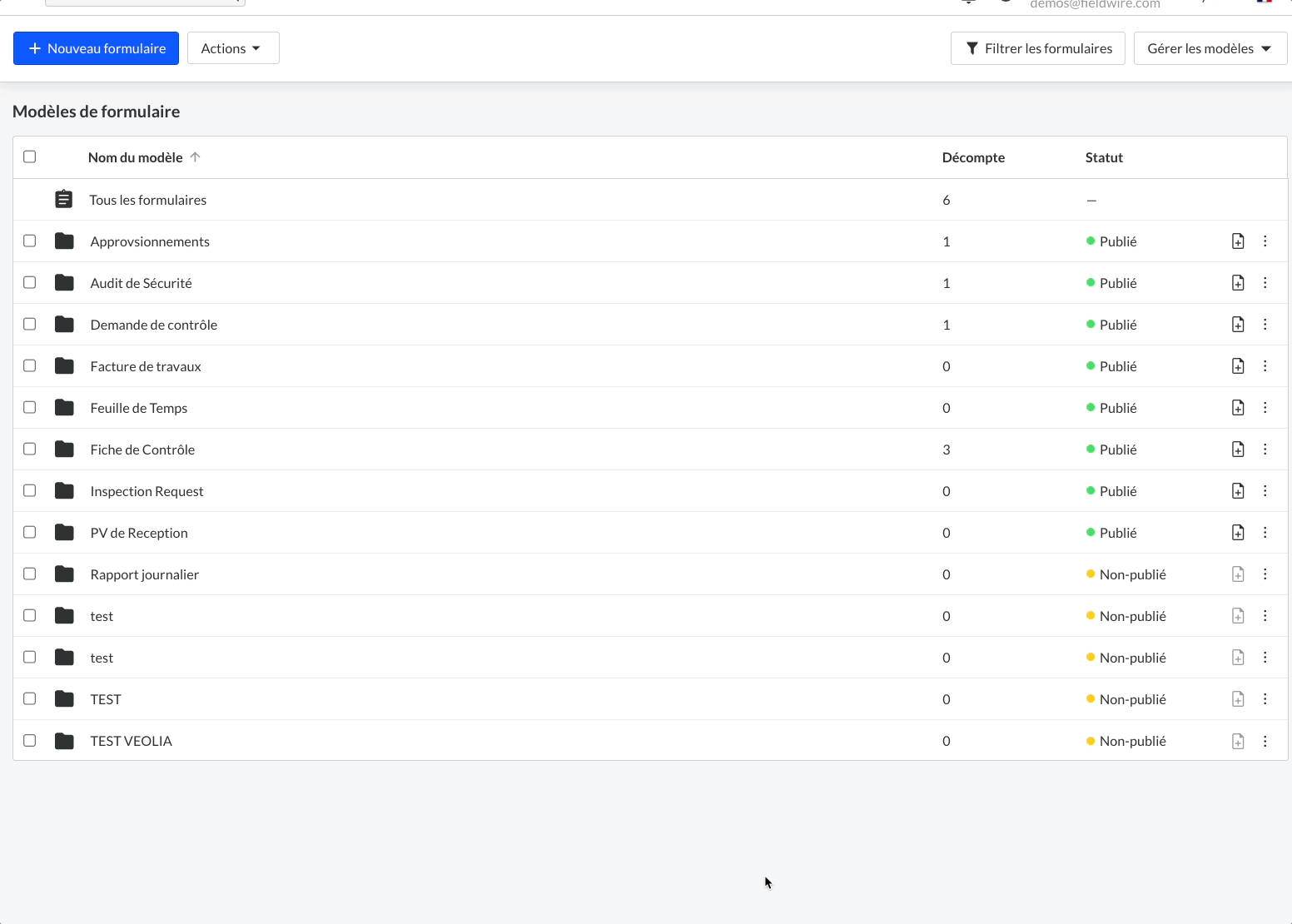Toggle the select-all checkbox in header
Screen dimensions: 1292x924
(30, 156)
